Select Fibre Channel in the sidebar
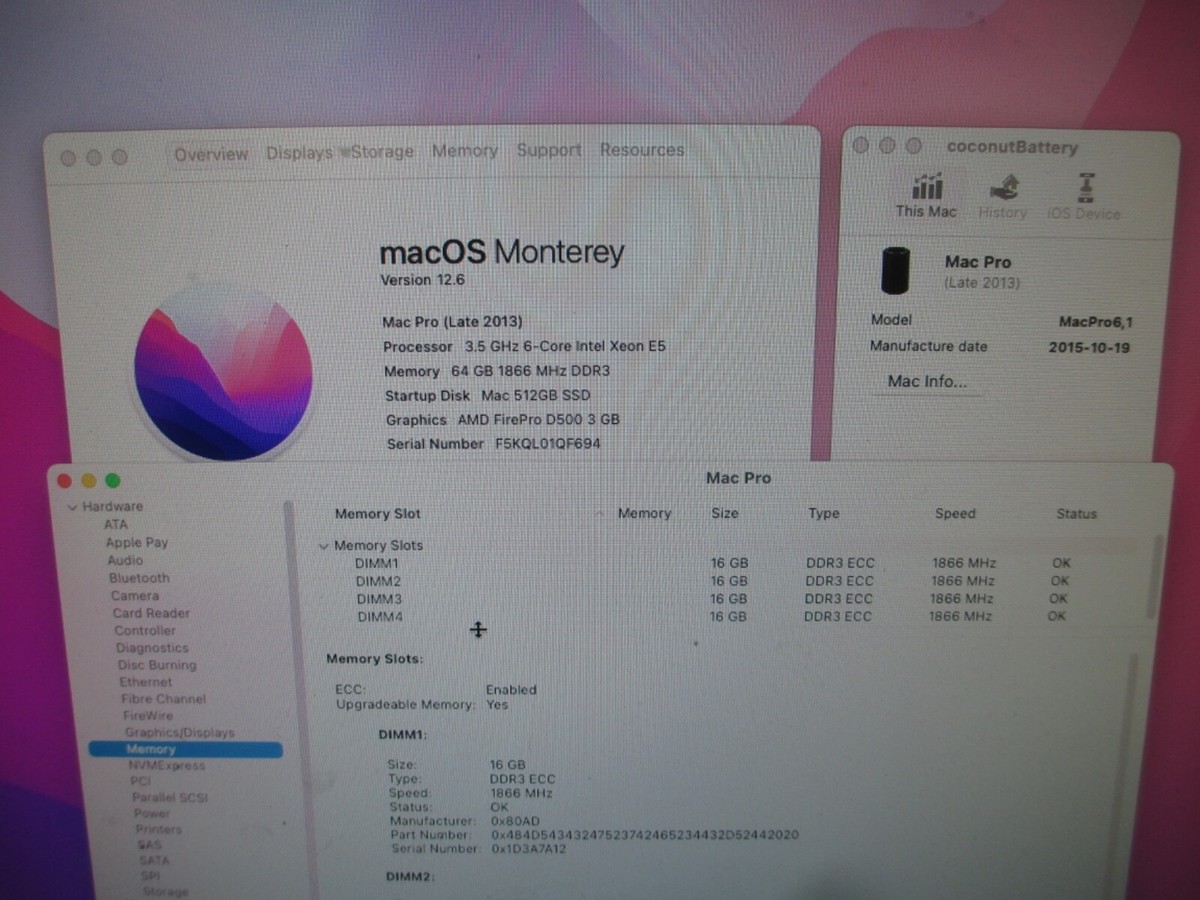Viewport: 1200px width, 900px height. (x=163, y=699)
